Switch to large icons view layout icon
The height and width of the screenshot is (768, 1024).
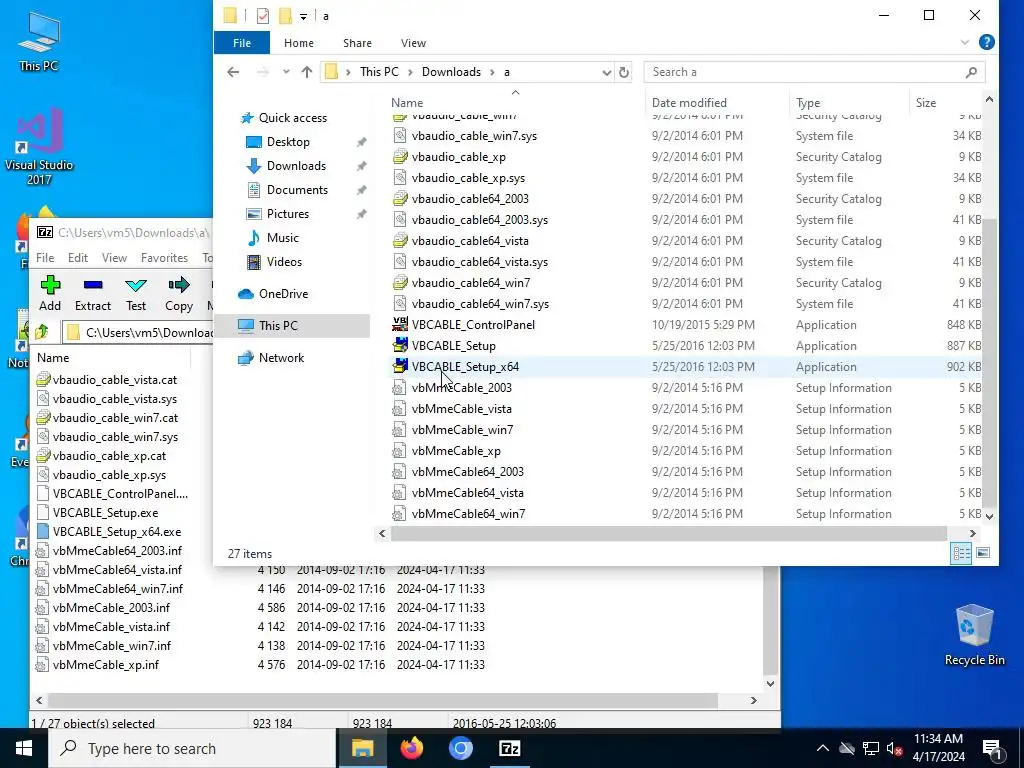tap(983, 554)
